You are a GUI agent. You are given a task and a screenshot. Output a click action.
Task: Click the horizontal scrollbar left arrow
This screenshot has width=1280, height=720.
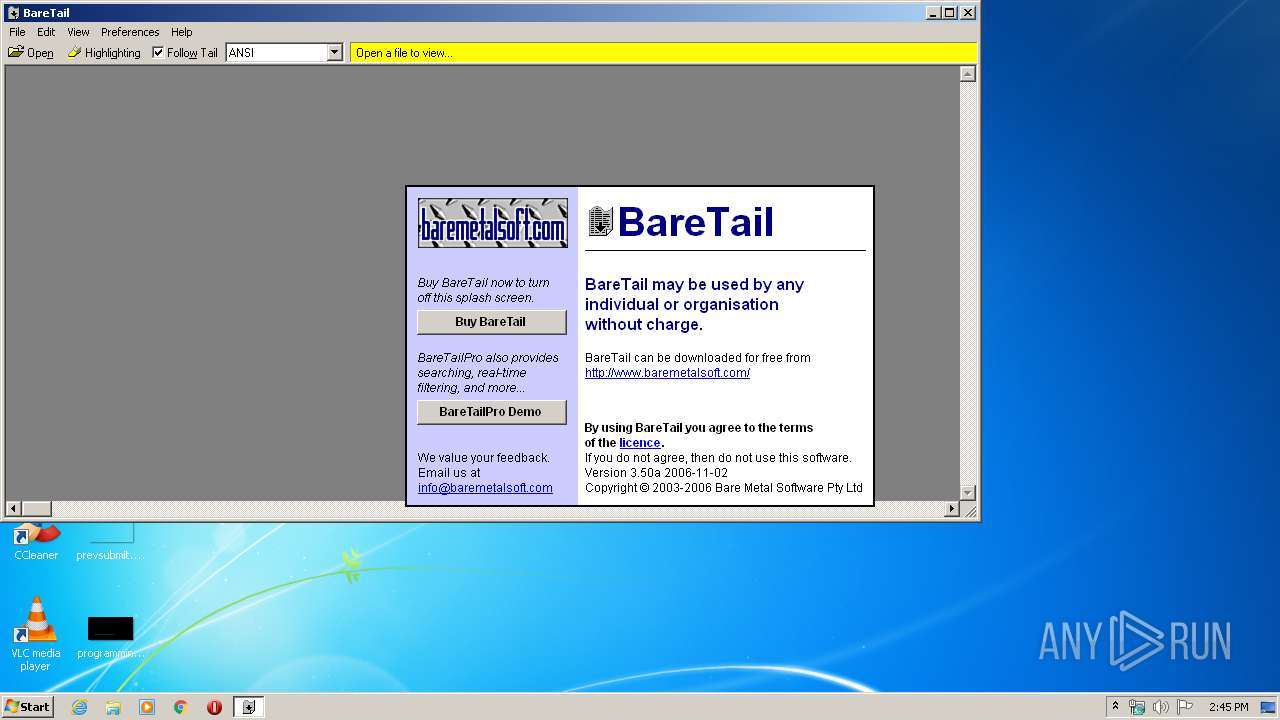tap(13, 509)
